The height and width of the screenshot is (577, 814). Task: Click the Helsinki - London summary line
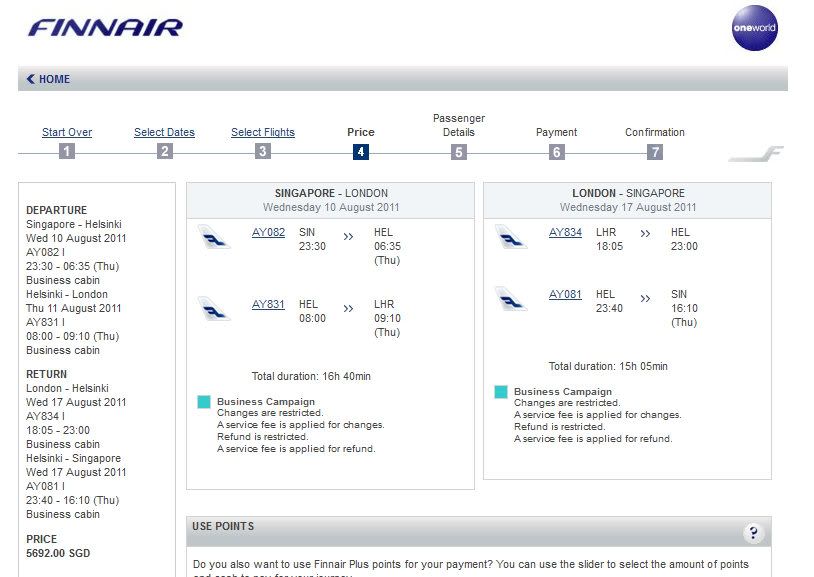[x=67, y=294]
